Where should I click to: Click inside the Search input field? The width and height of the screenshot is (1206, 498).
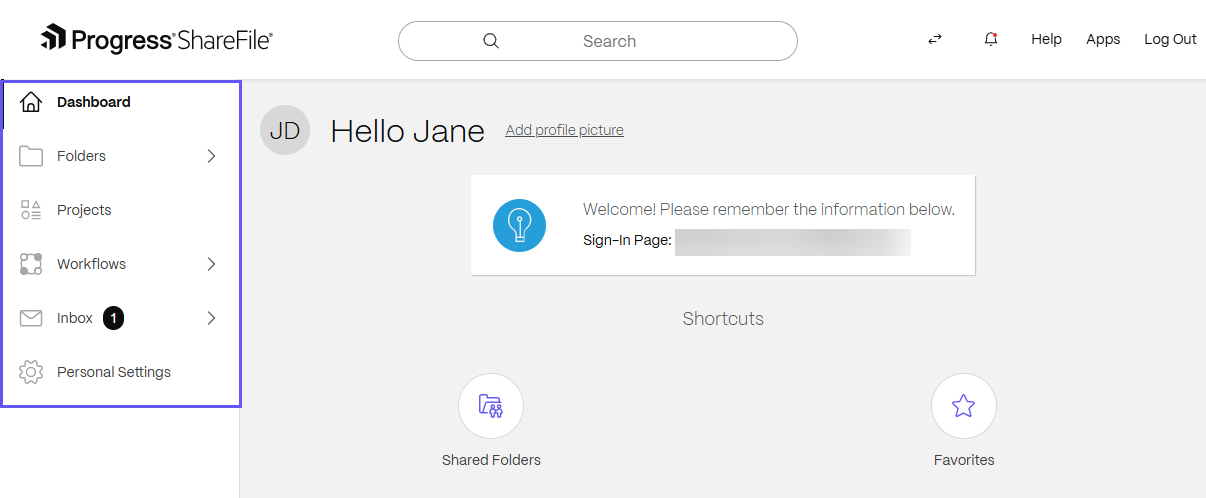pos(640,41)
